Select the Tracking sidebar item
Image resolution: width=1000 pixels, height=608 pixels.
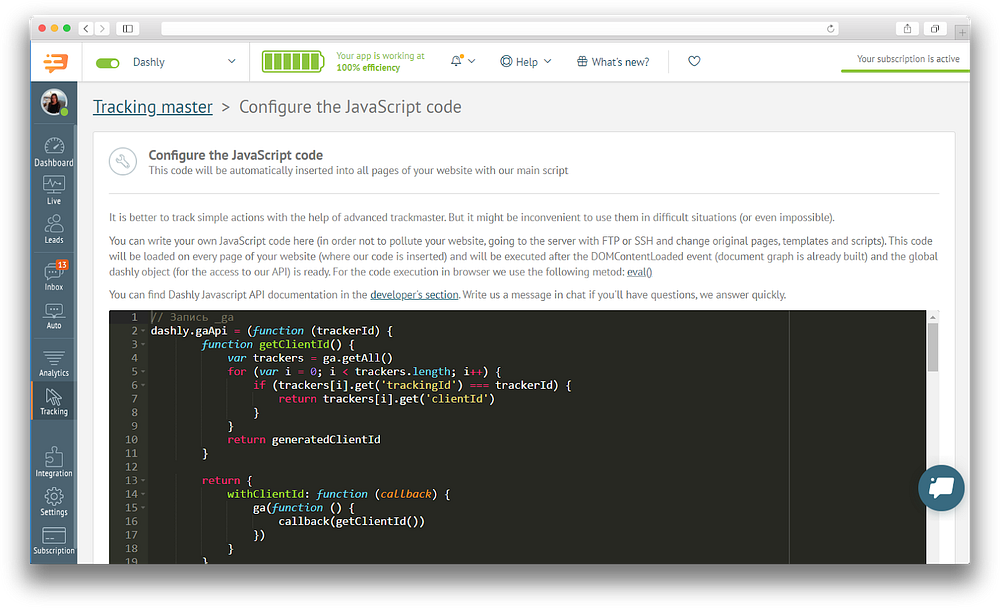[x=54, y=401]
